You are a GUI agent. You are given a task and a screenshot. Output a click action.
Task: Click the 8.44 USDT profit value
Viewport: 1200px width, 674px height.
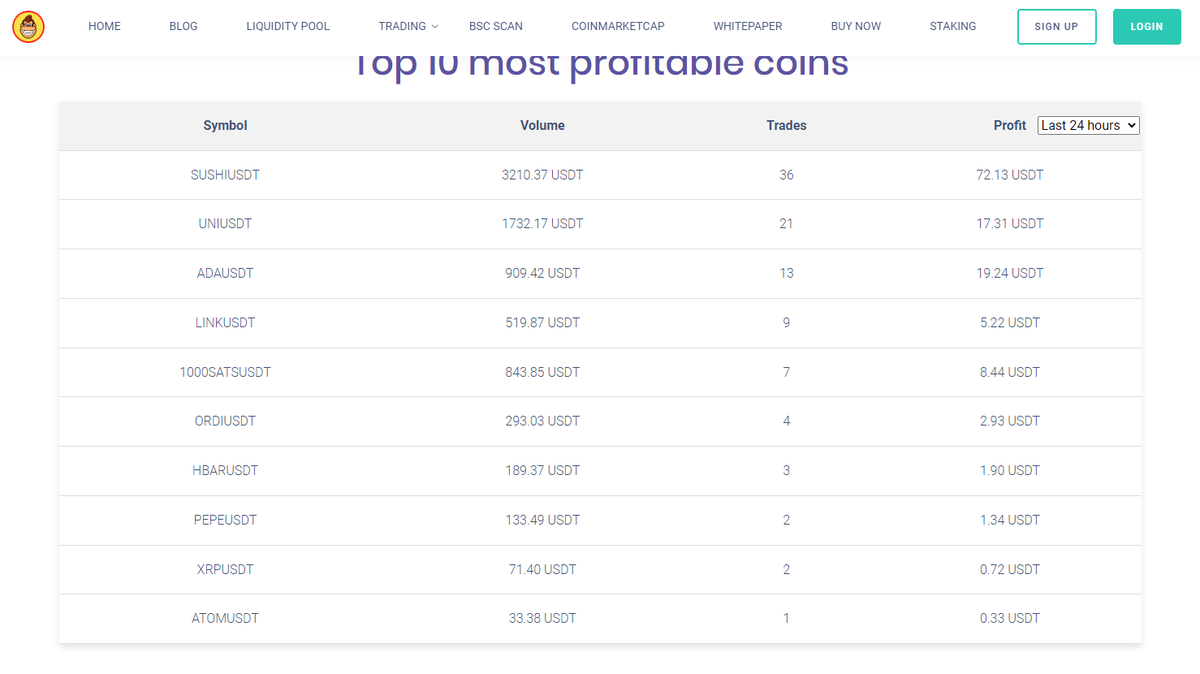(x=1010, y=372)
